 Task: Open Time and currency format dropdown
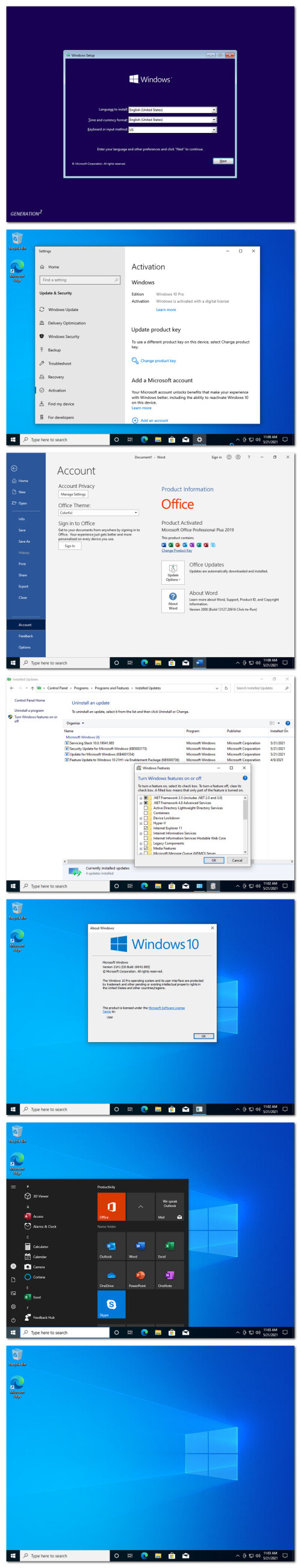coord(172,120)
